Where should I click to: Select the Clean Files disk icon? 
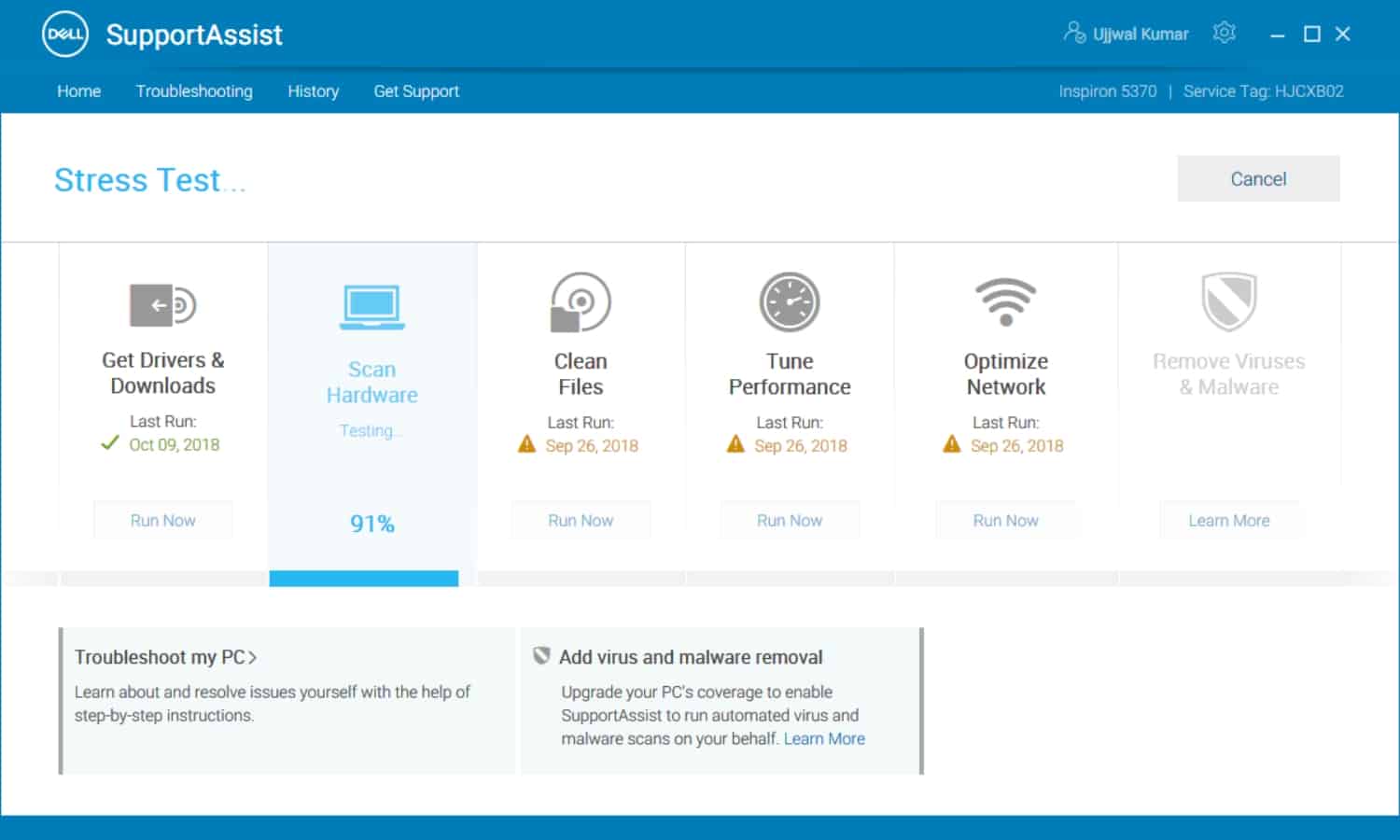tap(581, 302)
